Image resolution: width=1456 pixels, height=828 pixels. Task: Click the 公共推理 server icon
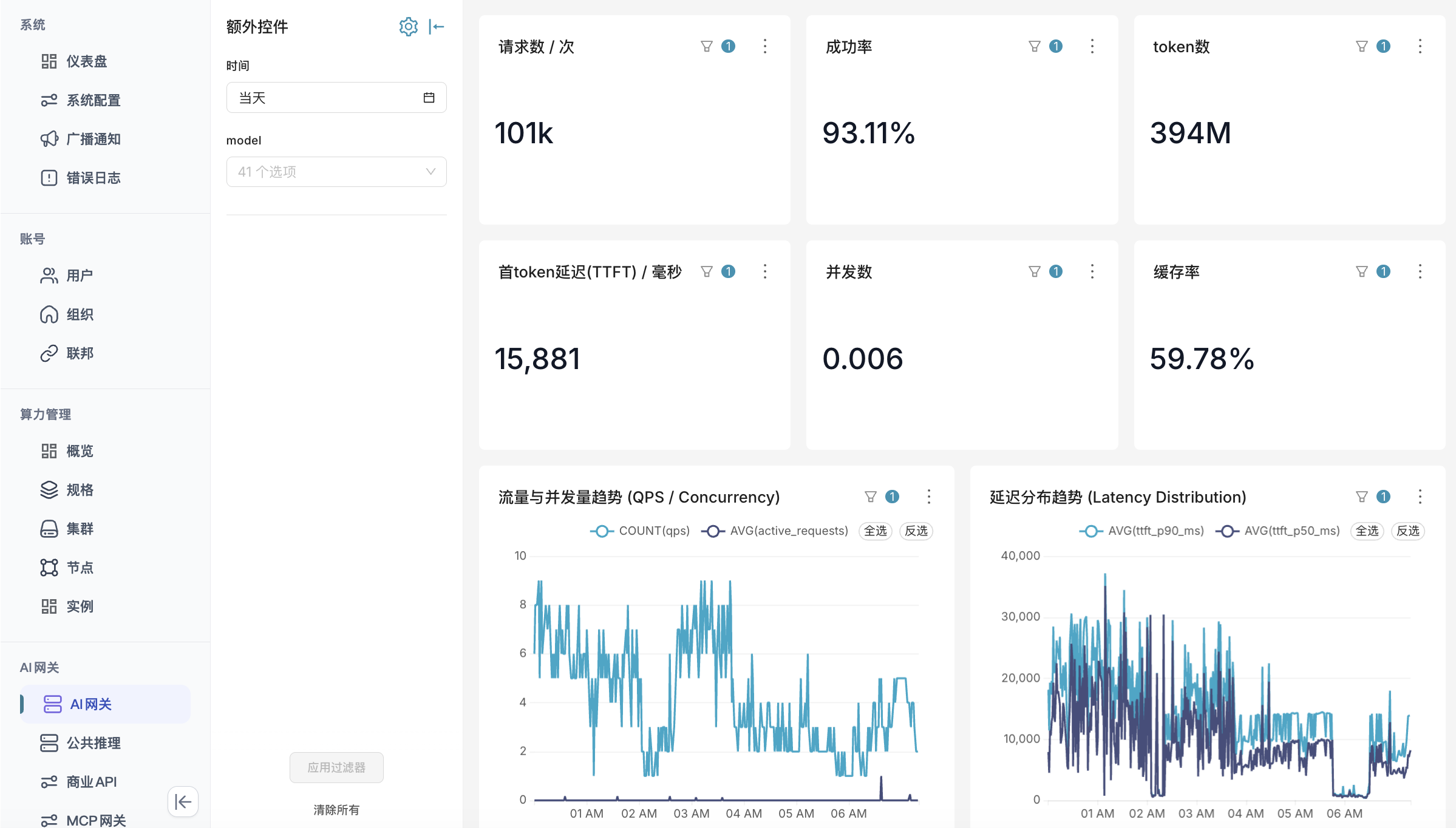[x=49, y=743]
